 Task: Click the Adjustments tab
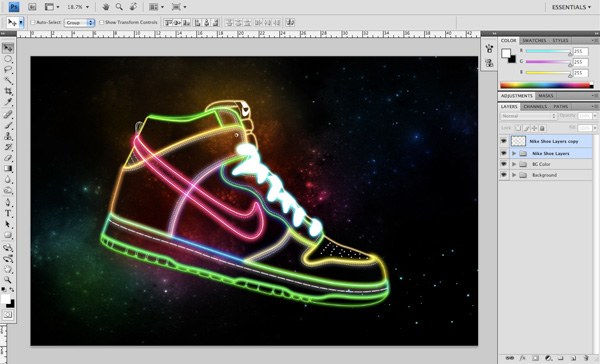click(517, 96)
